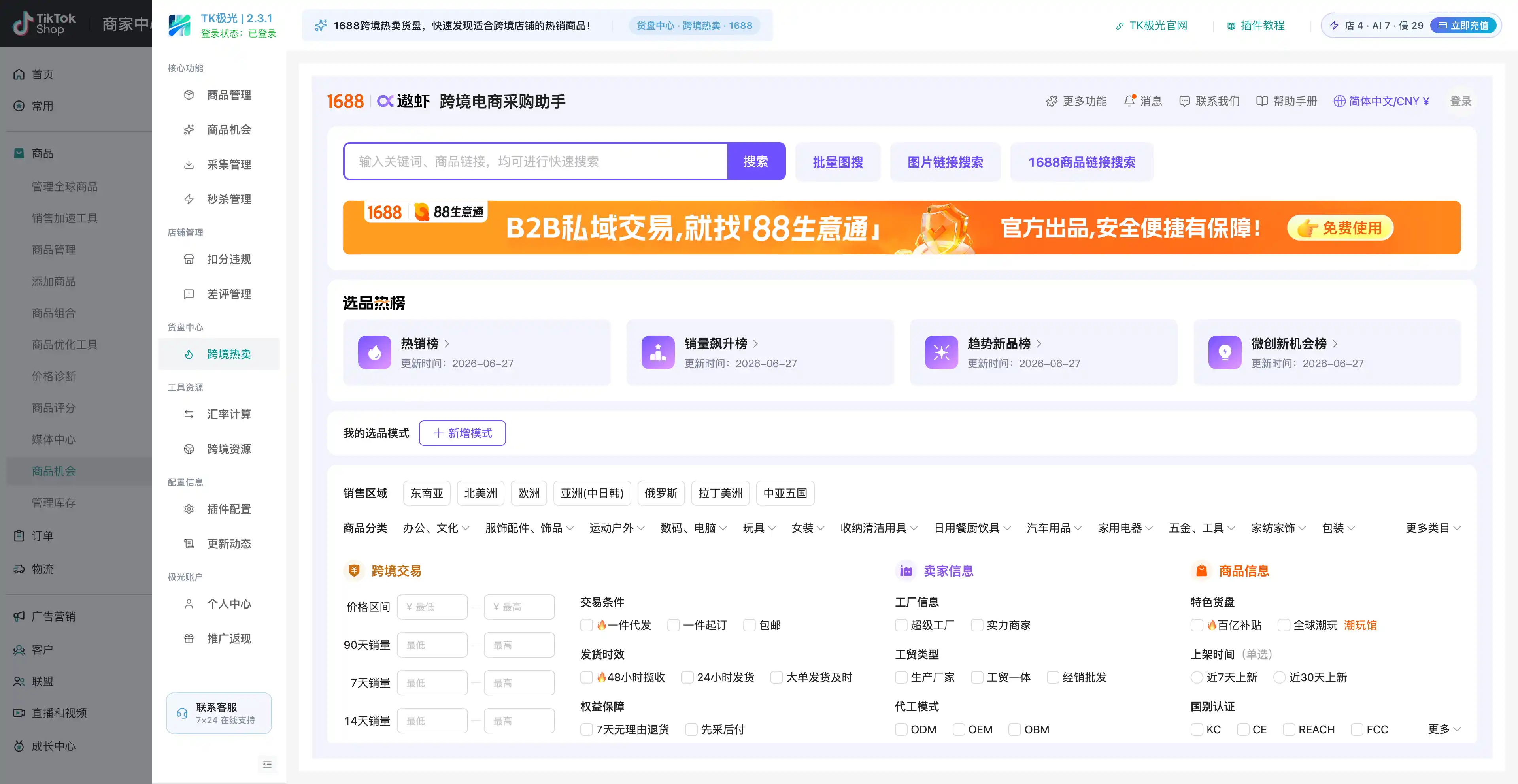The height and width of the screenshot is (784, 1518).
Task: Check the 超级工厂 checkbox
Action: tap(901, 625)
